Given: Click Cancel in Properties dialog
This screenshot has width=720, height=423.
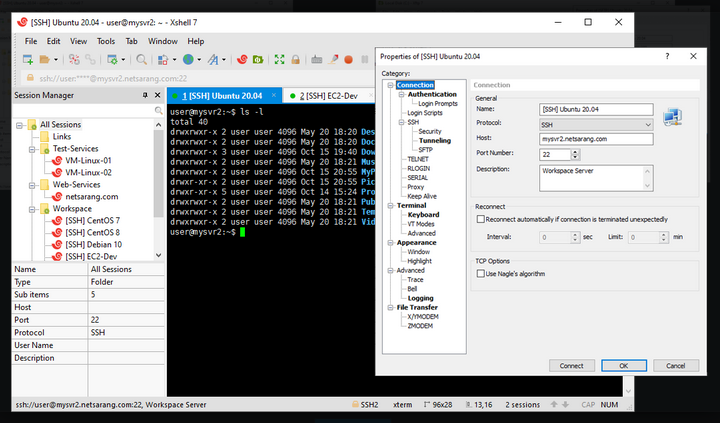Looking at the screenshot, I should coord(676,366).
